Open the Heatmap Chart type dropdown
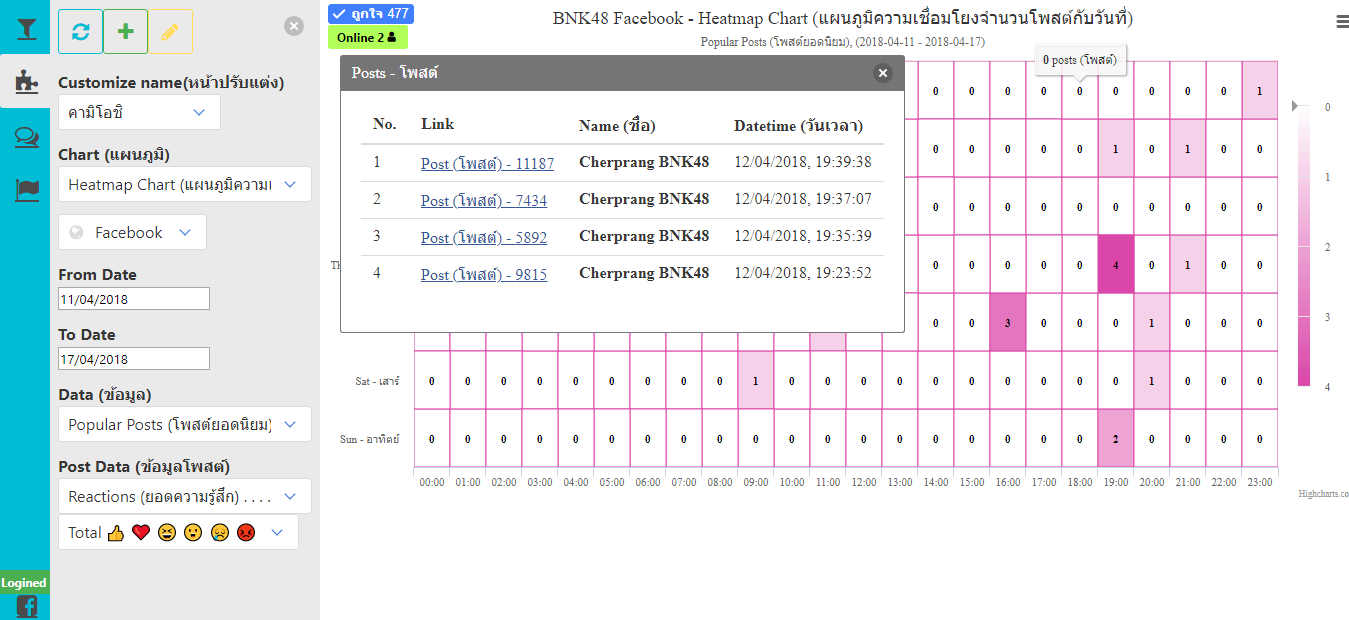The image size is (1349, 620). click(185, 184)
